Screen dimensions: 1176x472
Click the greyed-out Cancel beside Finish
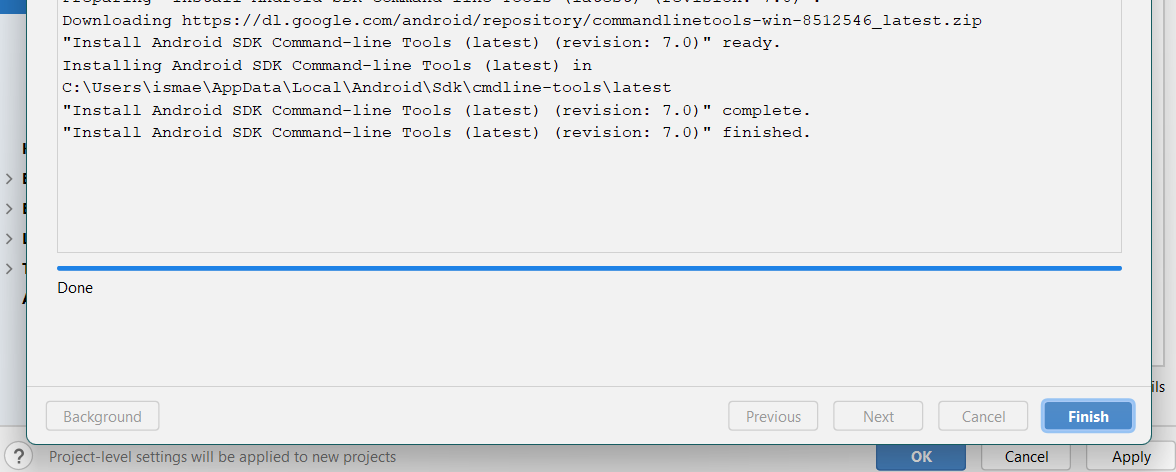[x=983, y=416]
